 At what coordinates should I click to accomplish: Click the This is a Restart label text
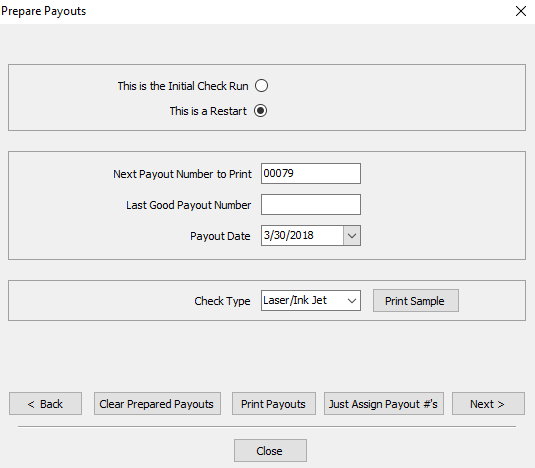pyautogui.click(x=208, y=111)
